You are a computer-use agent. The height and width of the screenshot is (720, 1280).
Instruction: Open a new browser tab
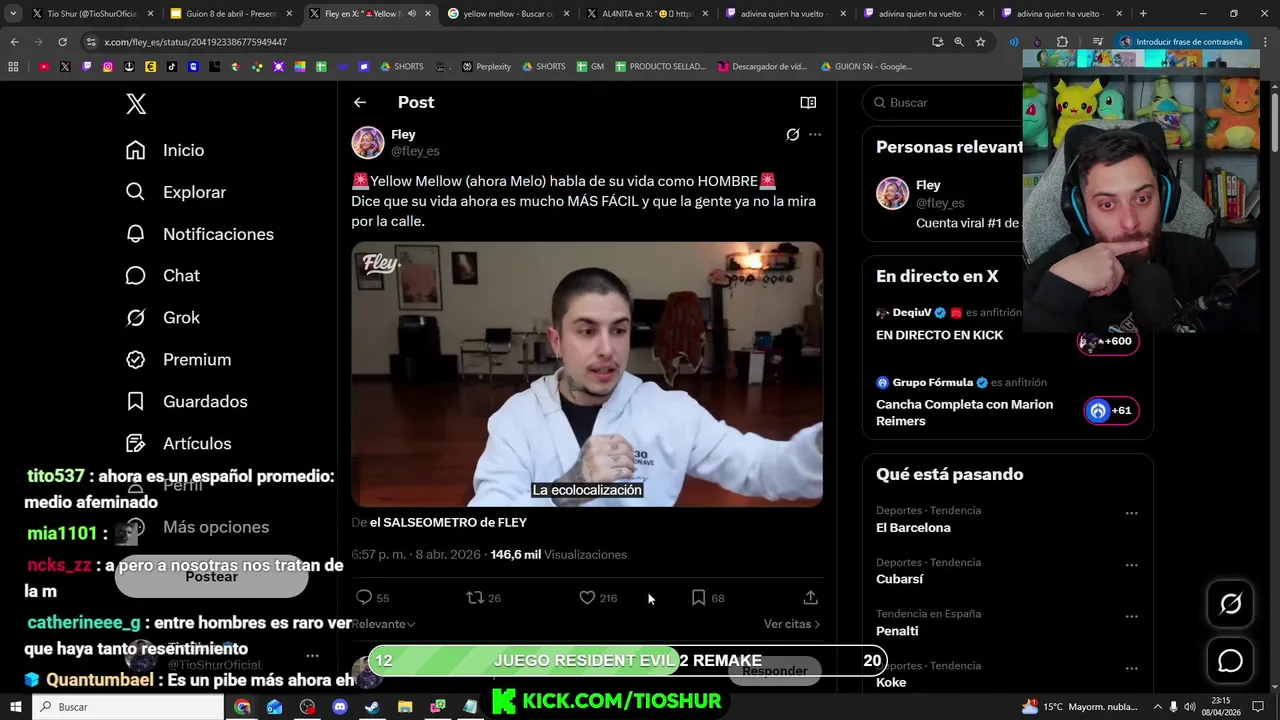click(1143, 14)
